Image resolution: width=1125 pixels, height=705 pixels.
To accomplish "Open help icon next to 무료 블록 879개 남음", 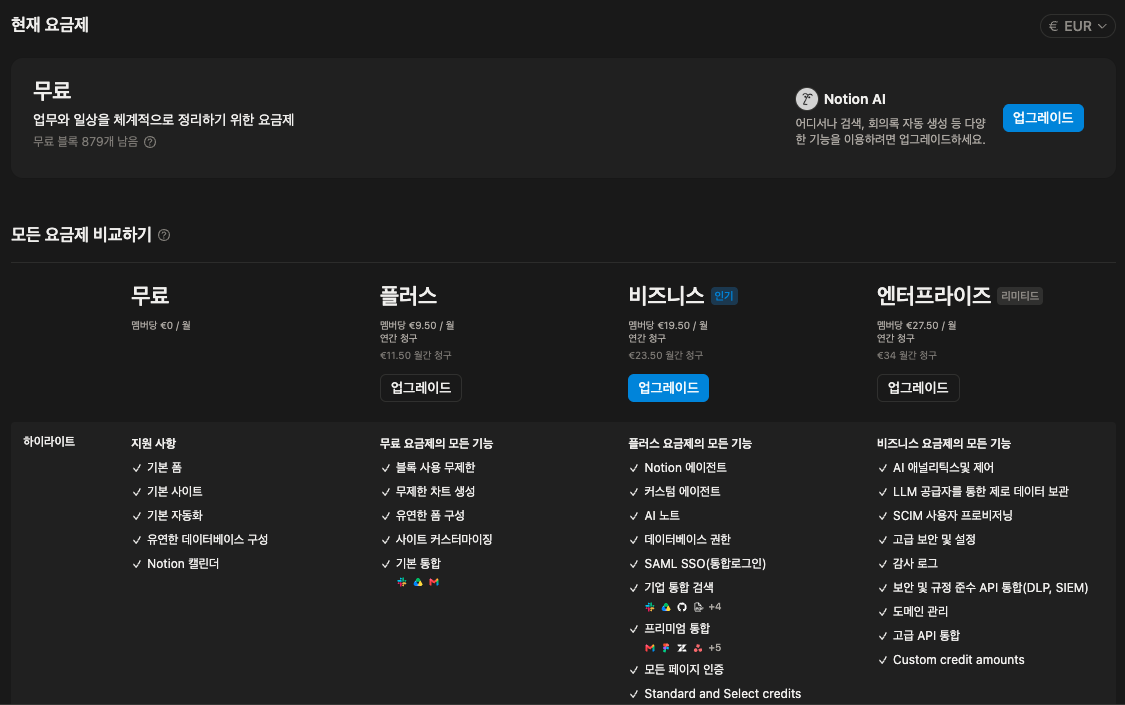I will click(150, 142).
